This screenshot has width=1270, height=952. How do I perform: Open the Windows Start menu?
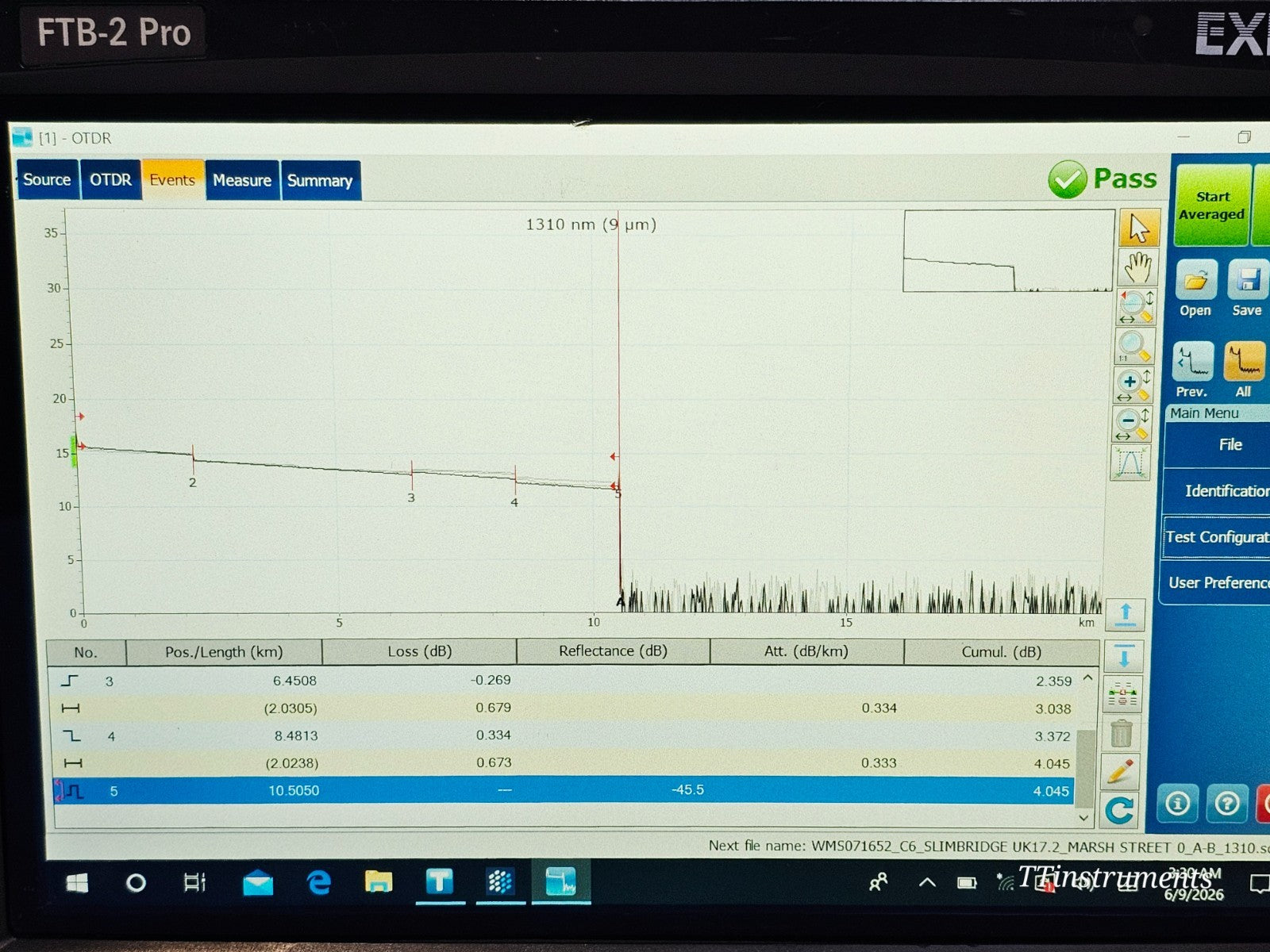[x=77, y=883]
